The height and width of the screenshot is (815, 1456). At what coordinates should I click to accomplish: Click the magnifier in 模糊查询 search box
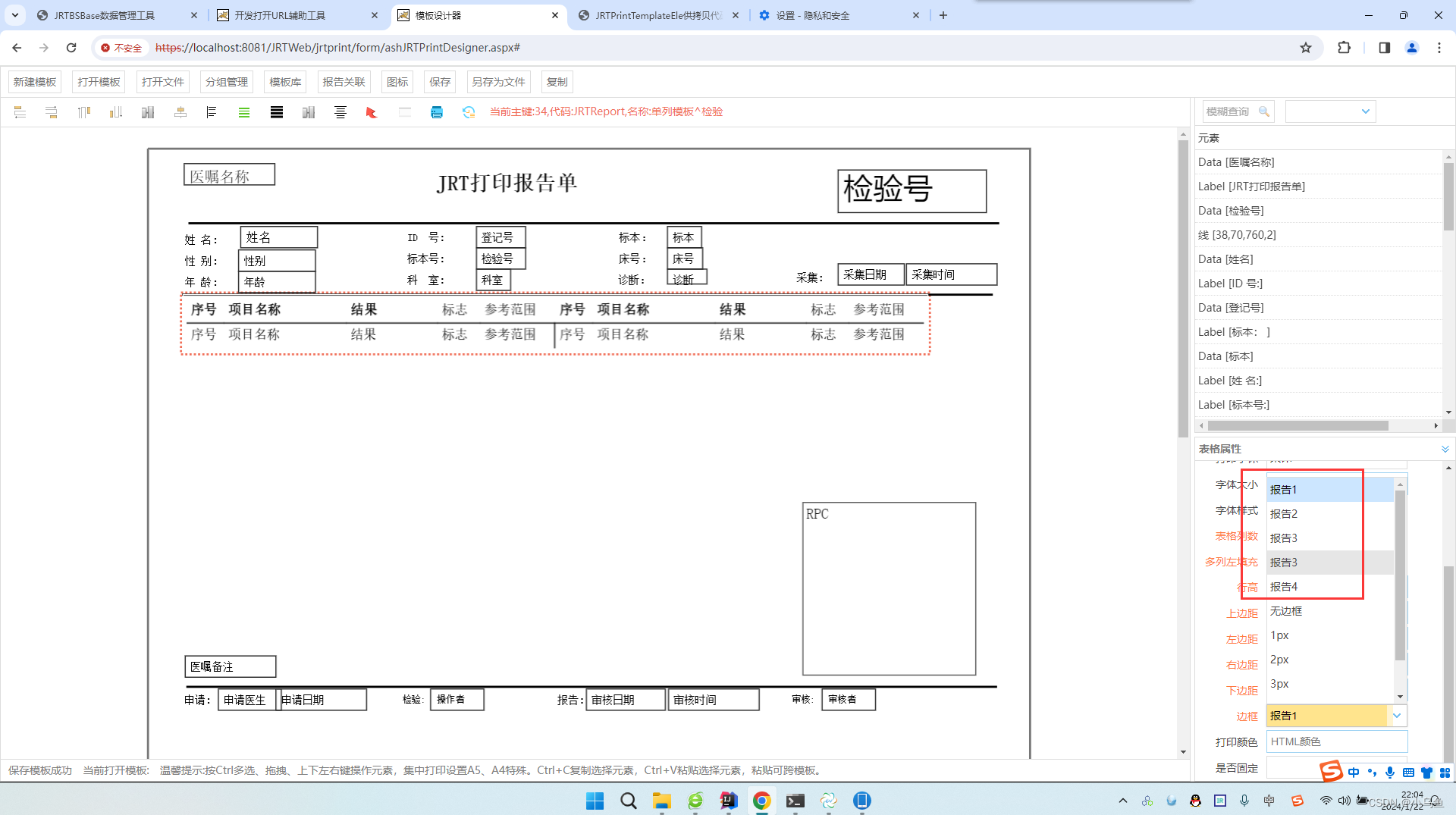pos(1264,111)
